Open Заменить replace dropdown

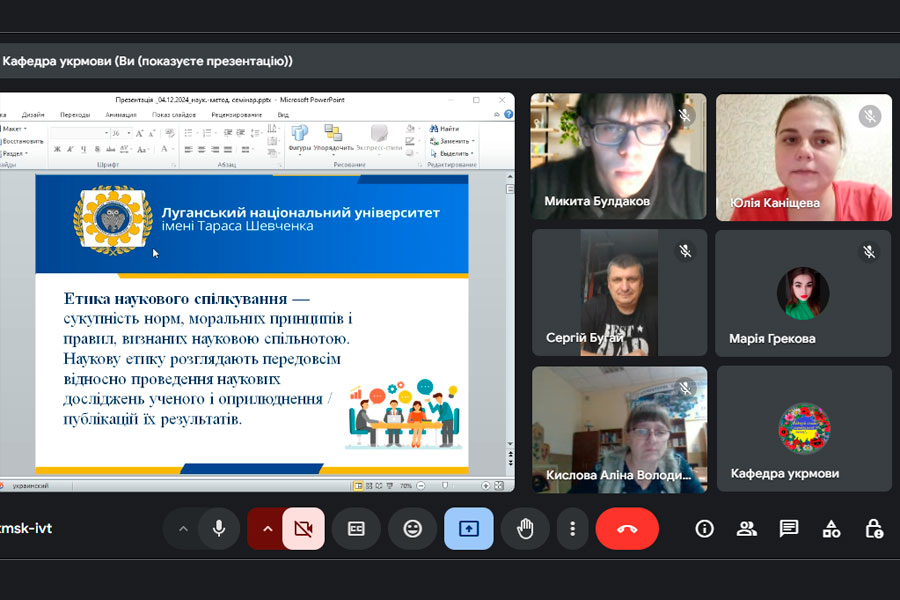pos(452,141)
